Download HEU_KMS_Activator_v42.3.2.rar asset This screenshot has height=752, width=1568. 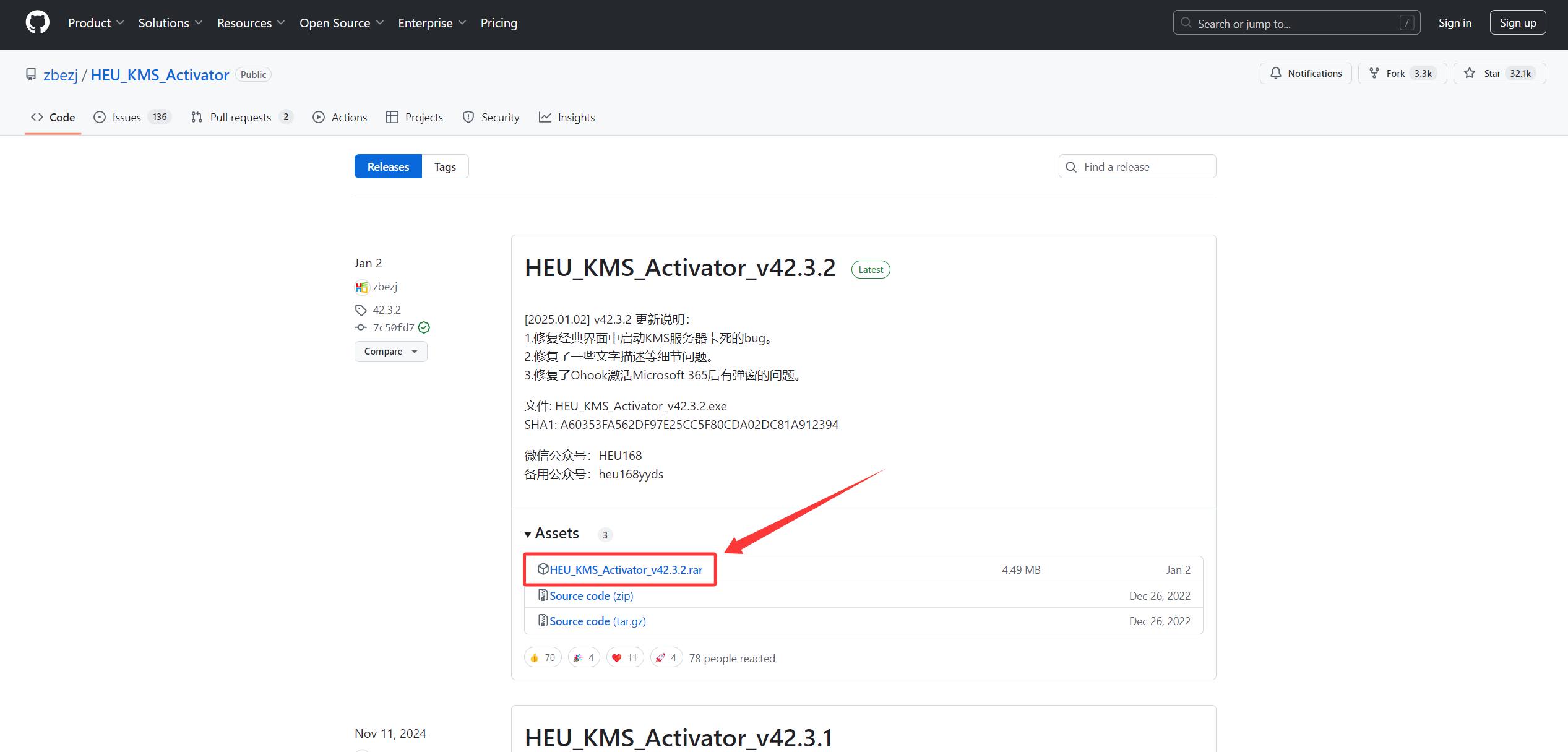pyautogui.click(x=626, y=569)
